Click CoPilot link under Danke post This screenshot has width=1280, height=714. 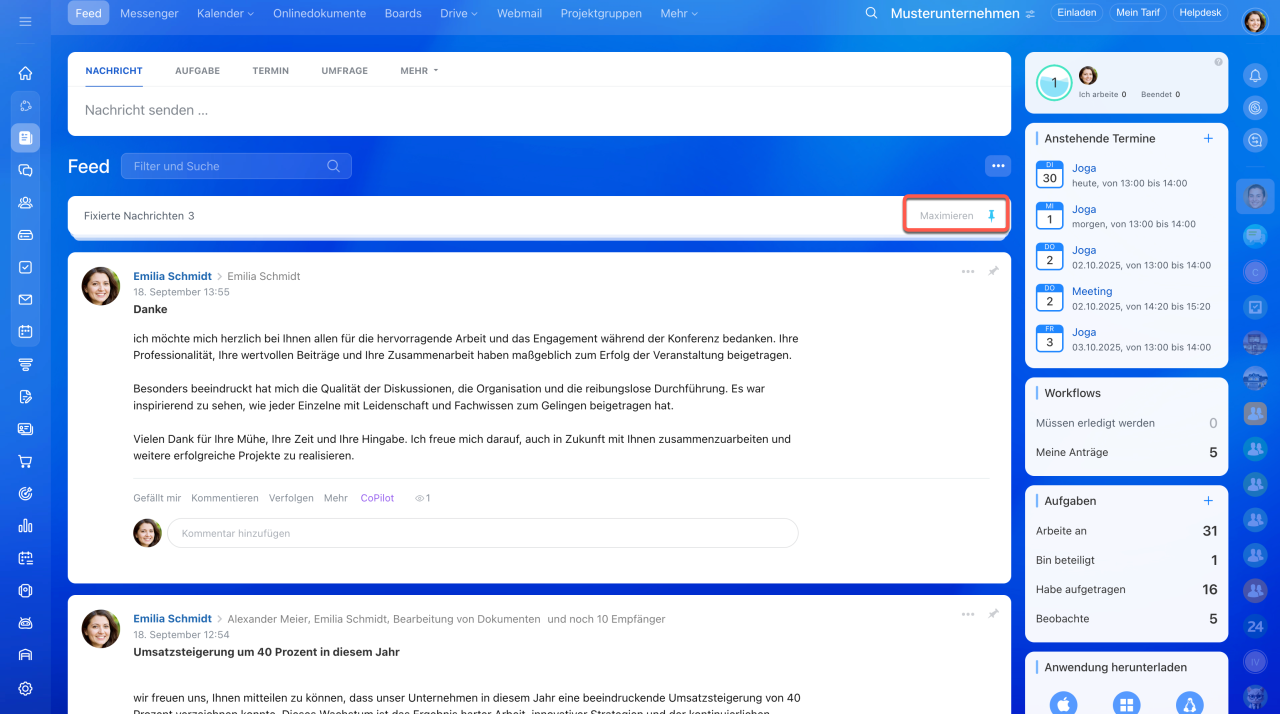pyautogui.click(x=377, y=498)
